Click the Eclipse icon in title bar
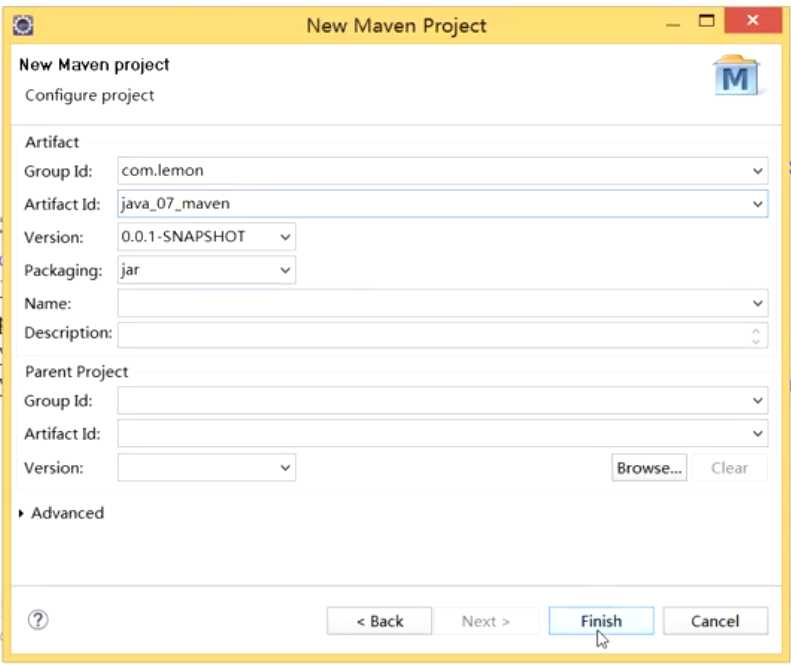Screen dimensions: 791x665 23,25
